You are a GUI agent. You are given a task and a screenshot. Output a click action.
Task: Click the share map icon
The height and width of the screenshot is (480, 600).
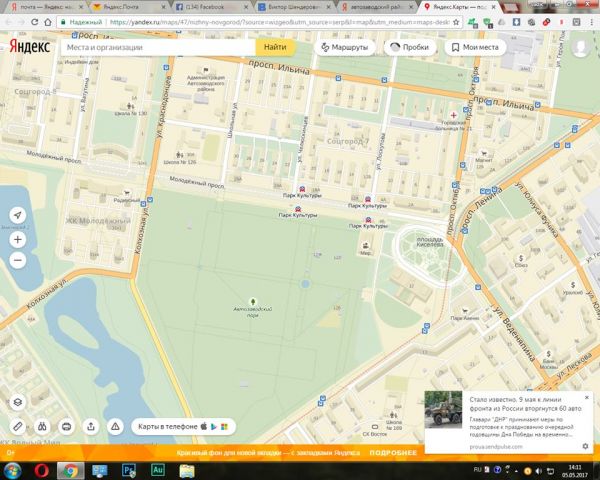91,426
